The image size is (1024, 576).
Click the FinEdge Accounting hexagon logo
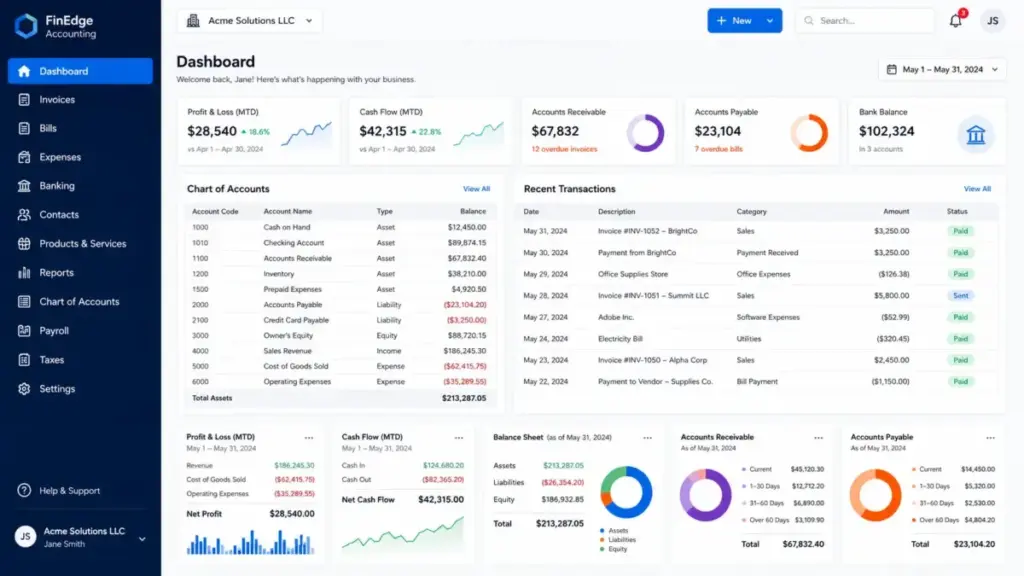click(x=26, y=26)
